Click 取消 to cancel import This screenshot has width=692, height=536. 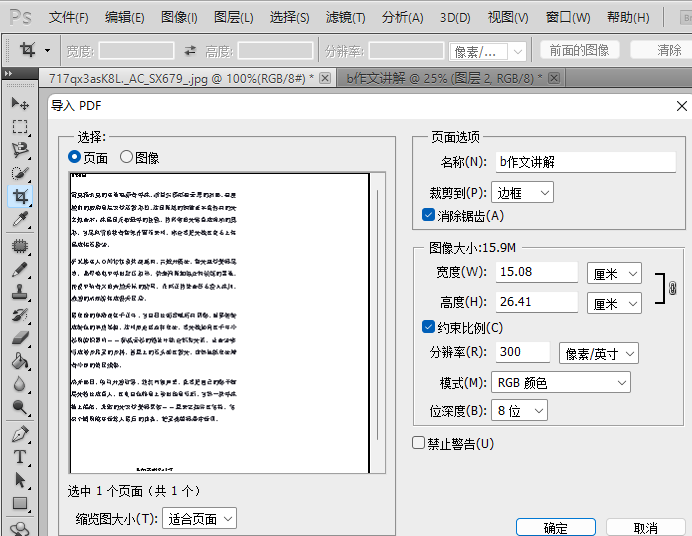tap(645, 527)
